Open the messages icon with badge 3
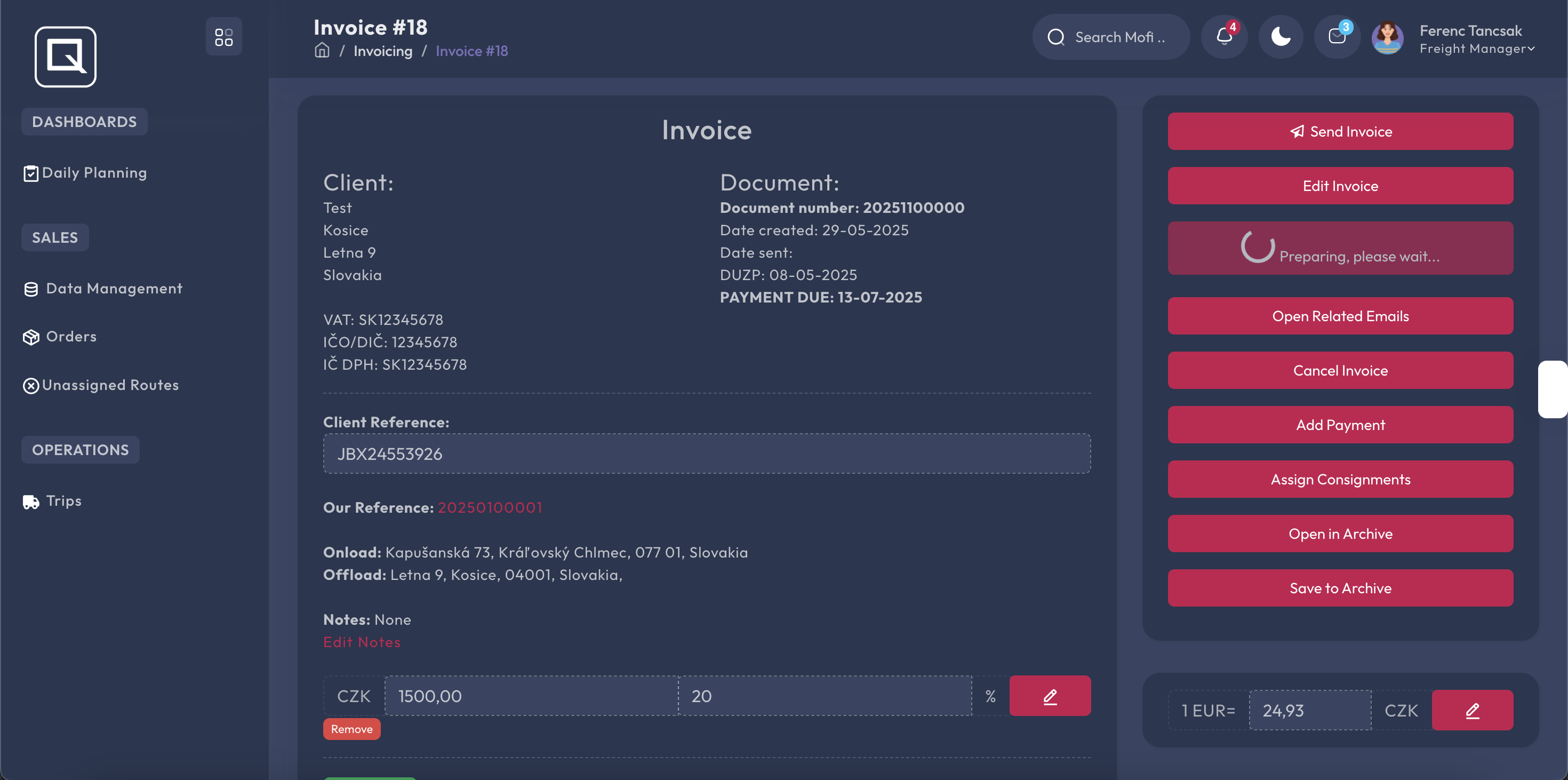This screenshot has width=1568, height=780. coord(1337,36)
